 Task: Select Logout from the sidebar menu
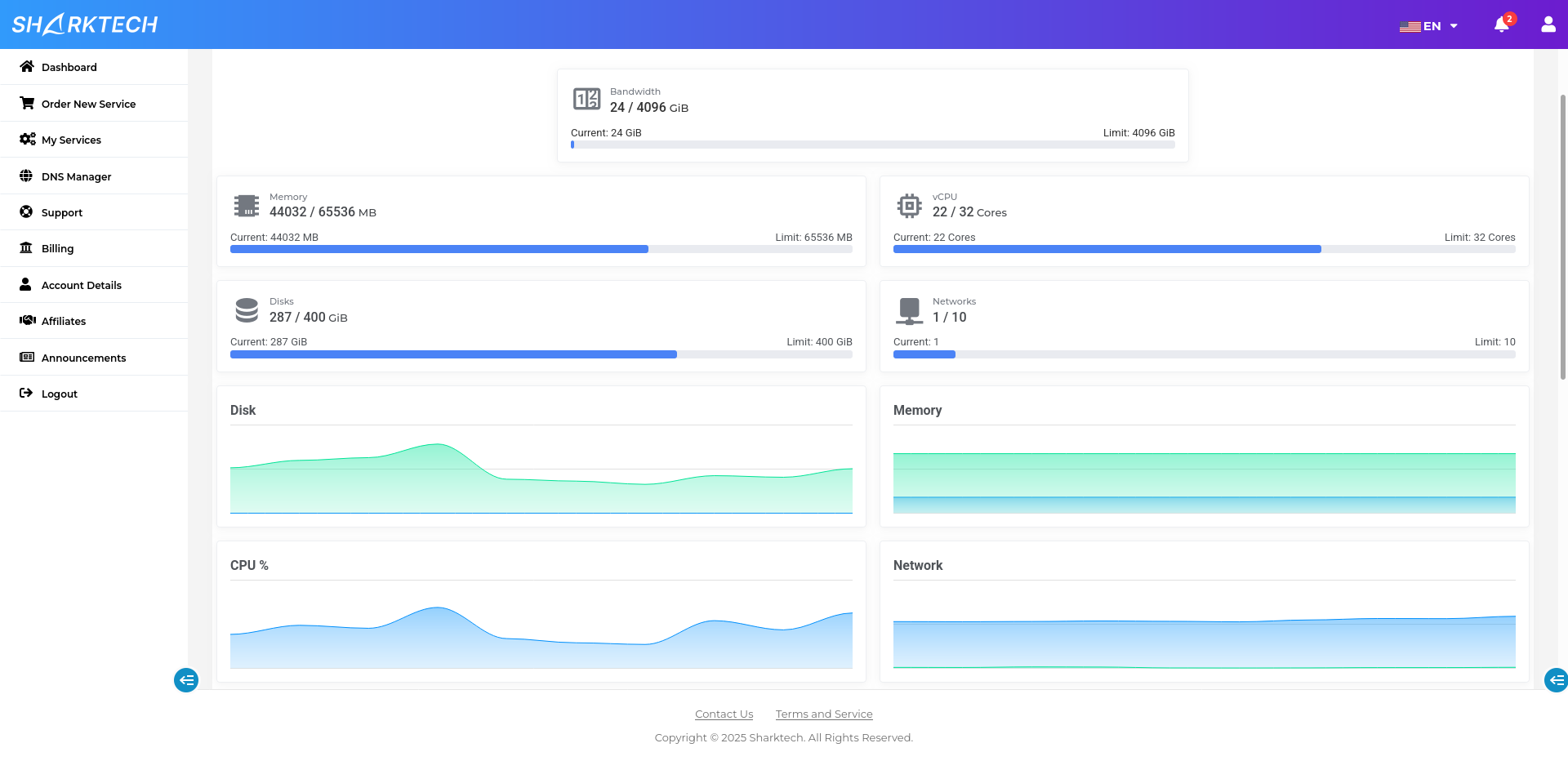pyautogui.click(x=59, y=394)
